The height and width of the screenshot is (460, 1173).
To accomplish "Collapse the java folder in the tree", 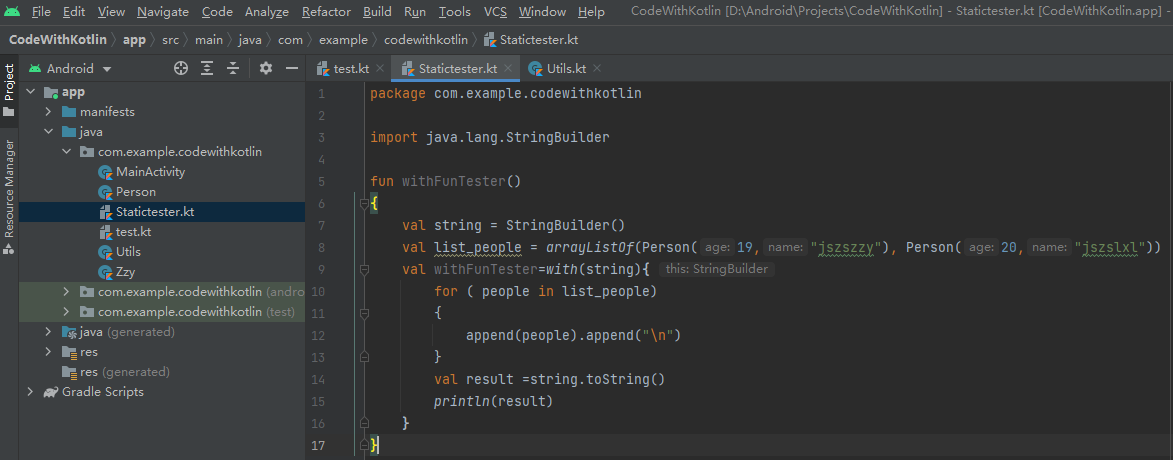I will (x=48, y=132).
